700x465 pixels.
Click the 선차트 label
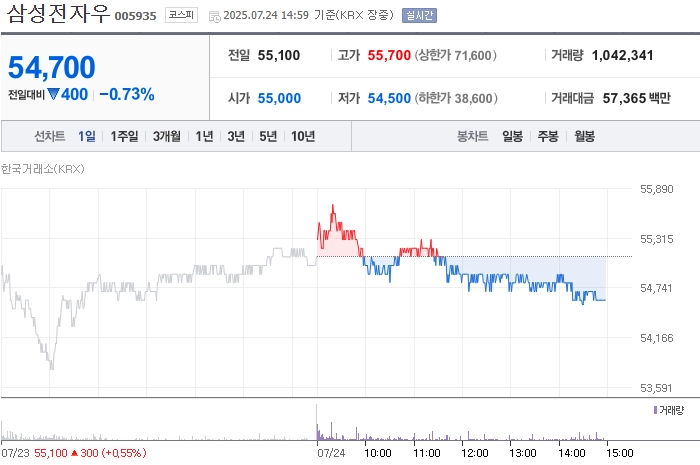(50, 136)
